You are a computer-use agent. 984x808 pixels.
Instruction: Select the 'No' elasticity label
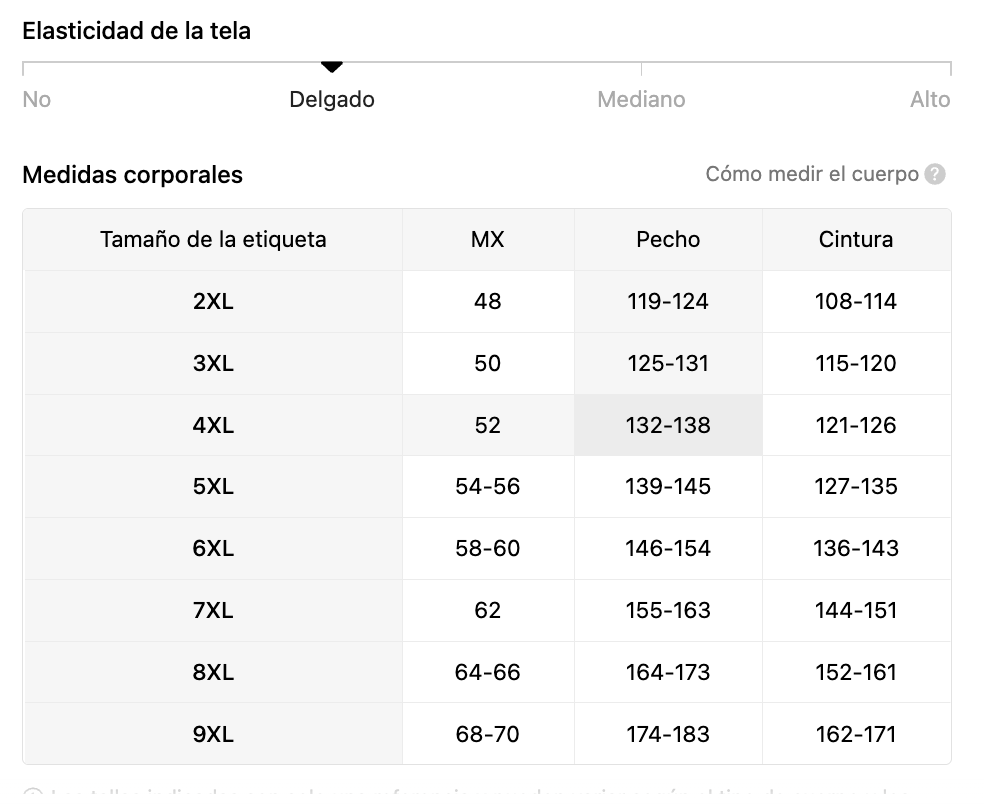click(x=36, y=100)
